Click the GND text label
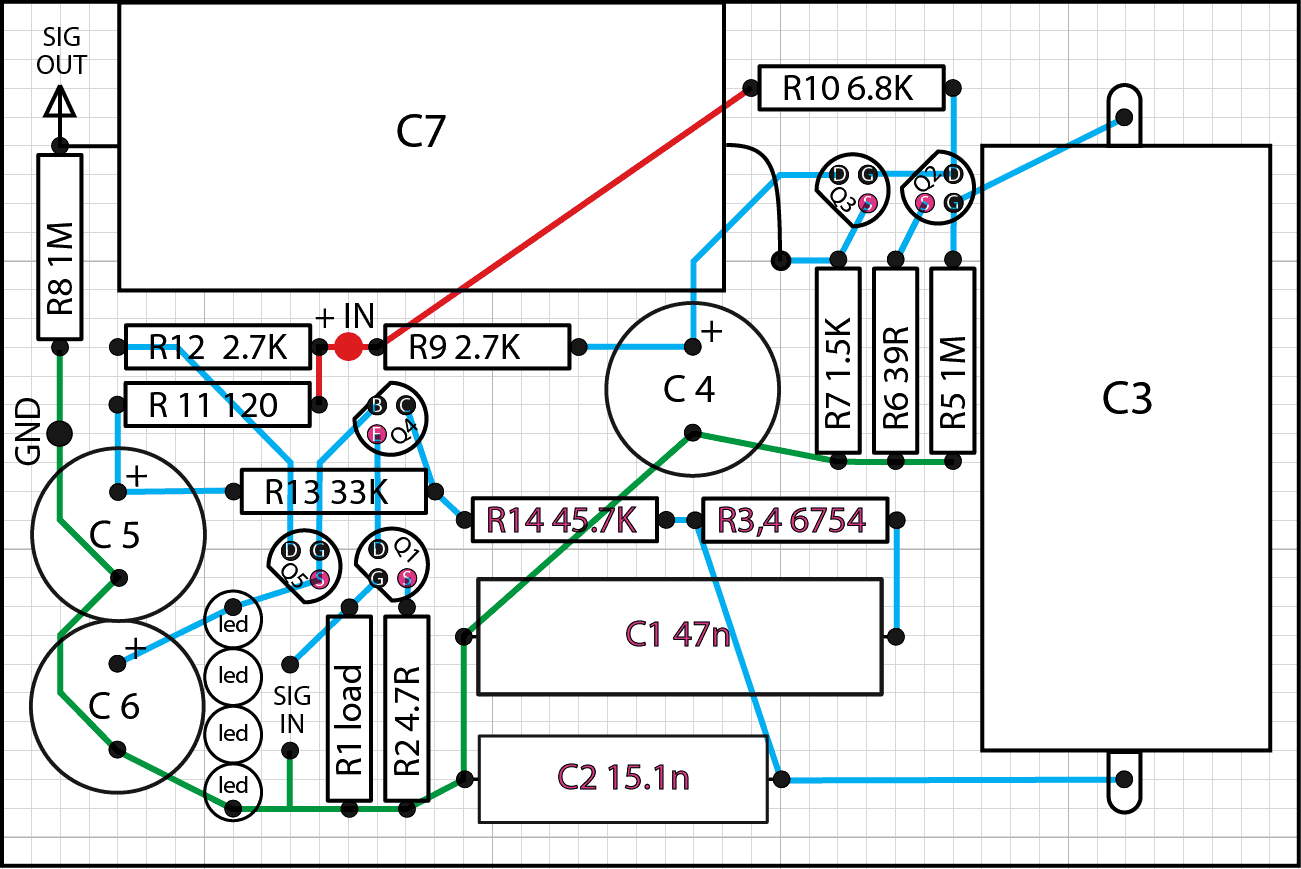Image resolution: width=1301 pixels, height=869 pixels. pos(30,432)
